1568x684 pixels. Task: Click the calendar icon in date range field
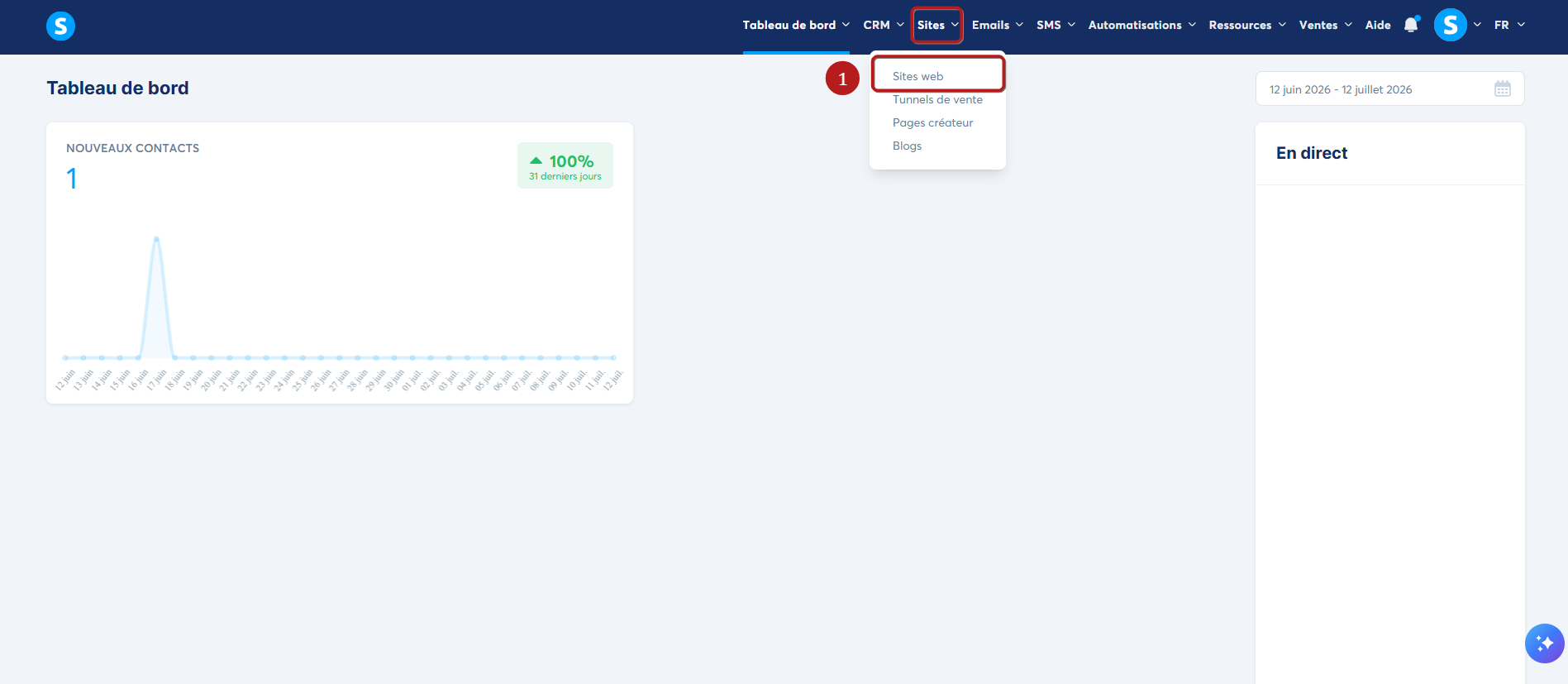(1503, 89)
